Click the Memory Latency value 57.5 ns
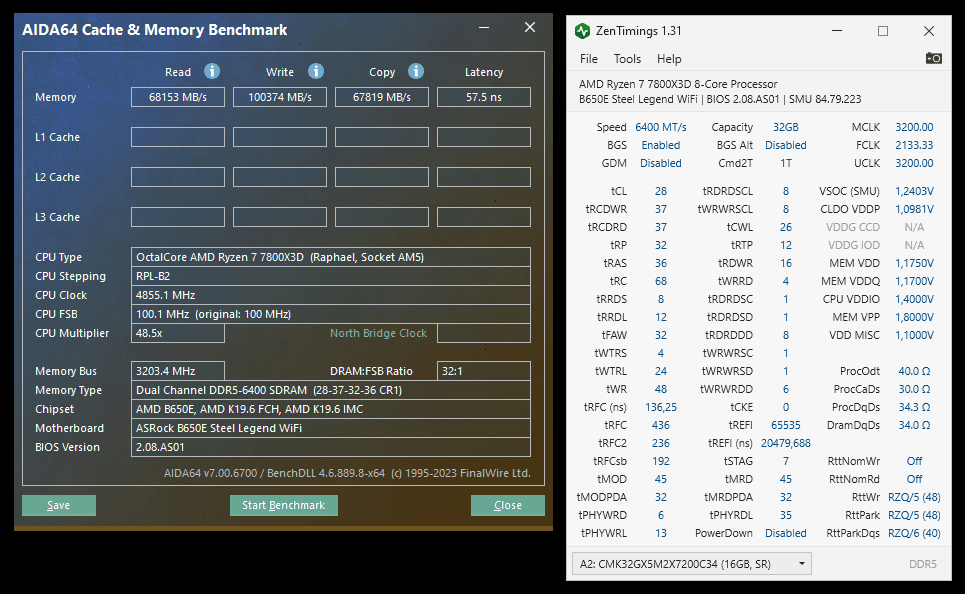This screenshot has width=965, height=594. tap(484, 97)
